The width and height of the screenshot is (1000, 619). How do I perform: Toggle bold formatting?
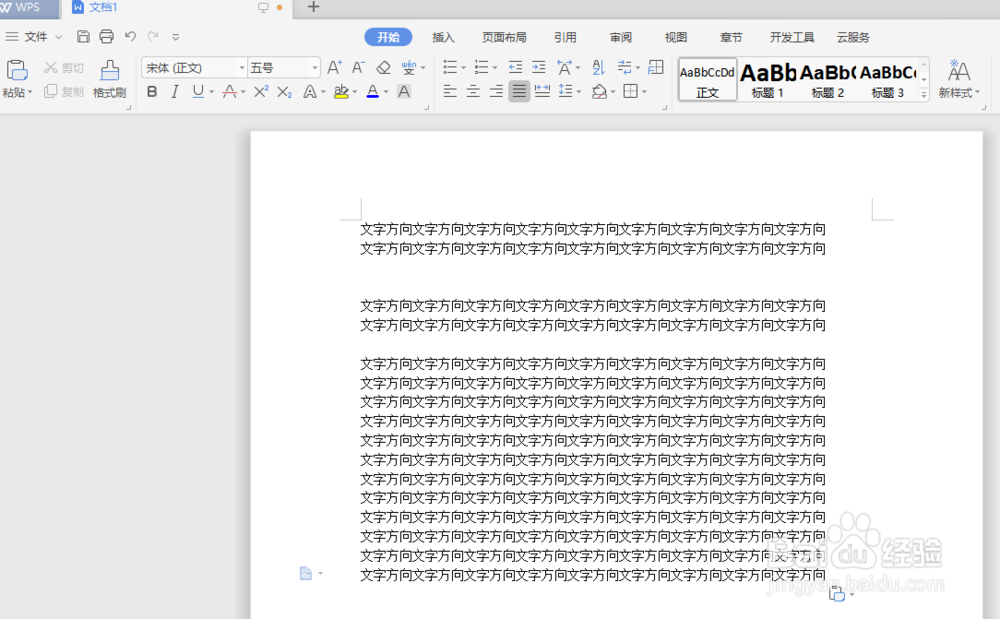pyautogui.click(x=152, y=92)
